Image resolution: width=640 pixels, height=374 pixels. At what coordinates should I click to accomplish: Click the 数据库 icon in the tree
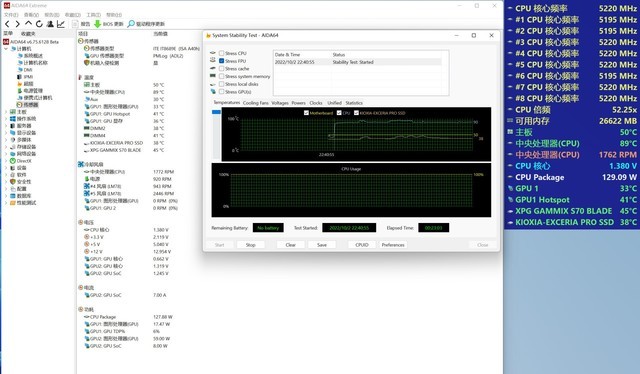pos(13,196)
